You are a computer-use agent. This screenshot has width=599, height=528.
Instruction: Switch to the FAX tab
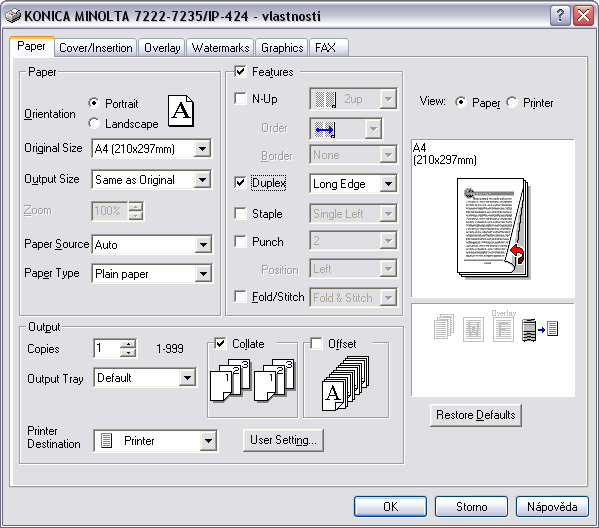pos(329,48)
